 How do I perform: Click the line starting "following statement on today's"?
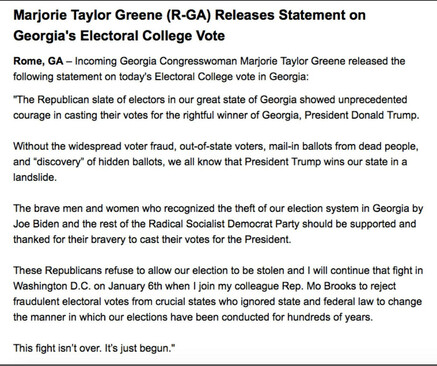161,77
